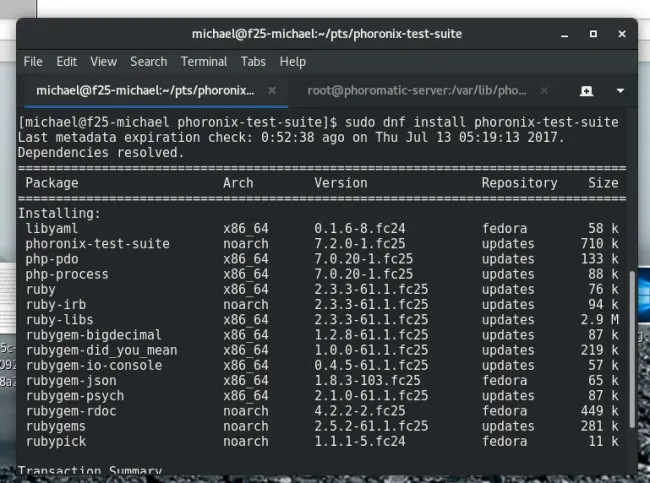Screen dimensions: 650x483
Task: Click the terminal vertical scrollbar
Action: 632,349
